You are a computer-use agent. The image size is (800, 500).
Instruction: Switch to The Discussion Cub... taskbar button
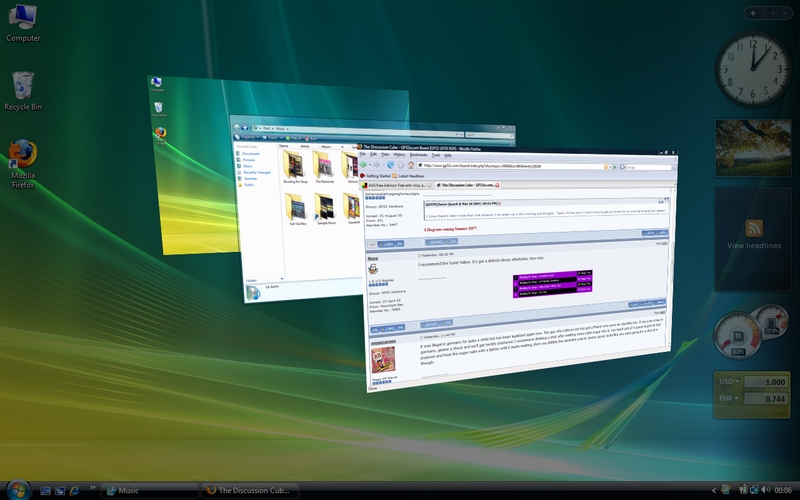click(x=249, y=490)
